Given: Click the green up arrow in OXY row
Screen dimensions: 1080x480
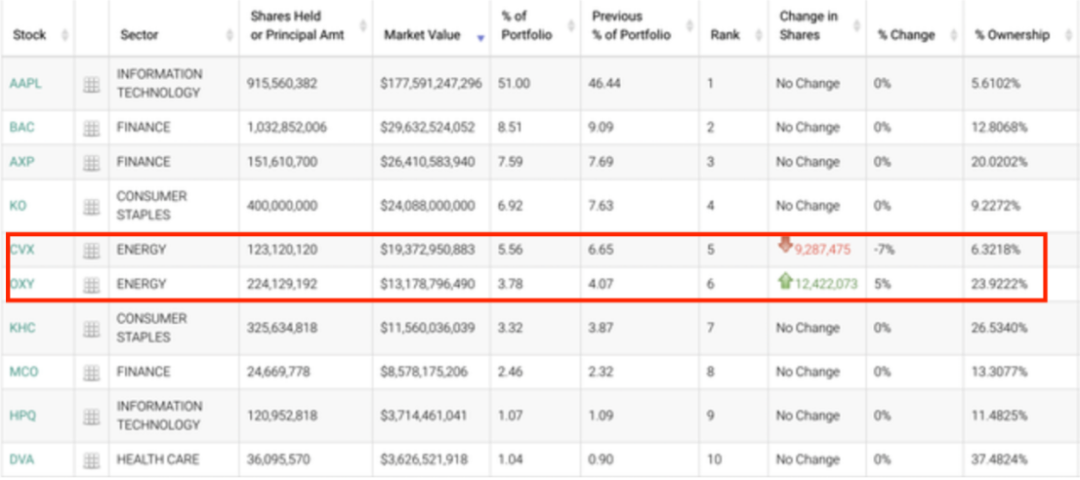Looking at the screenshot, I should tap(785, 280).
